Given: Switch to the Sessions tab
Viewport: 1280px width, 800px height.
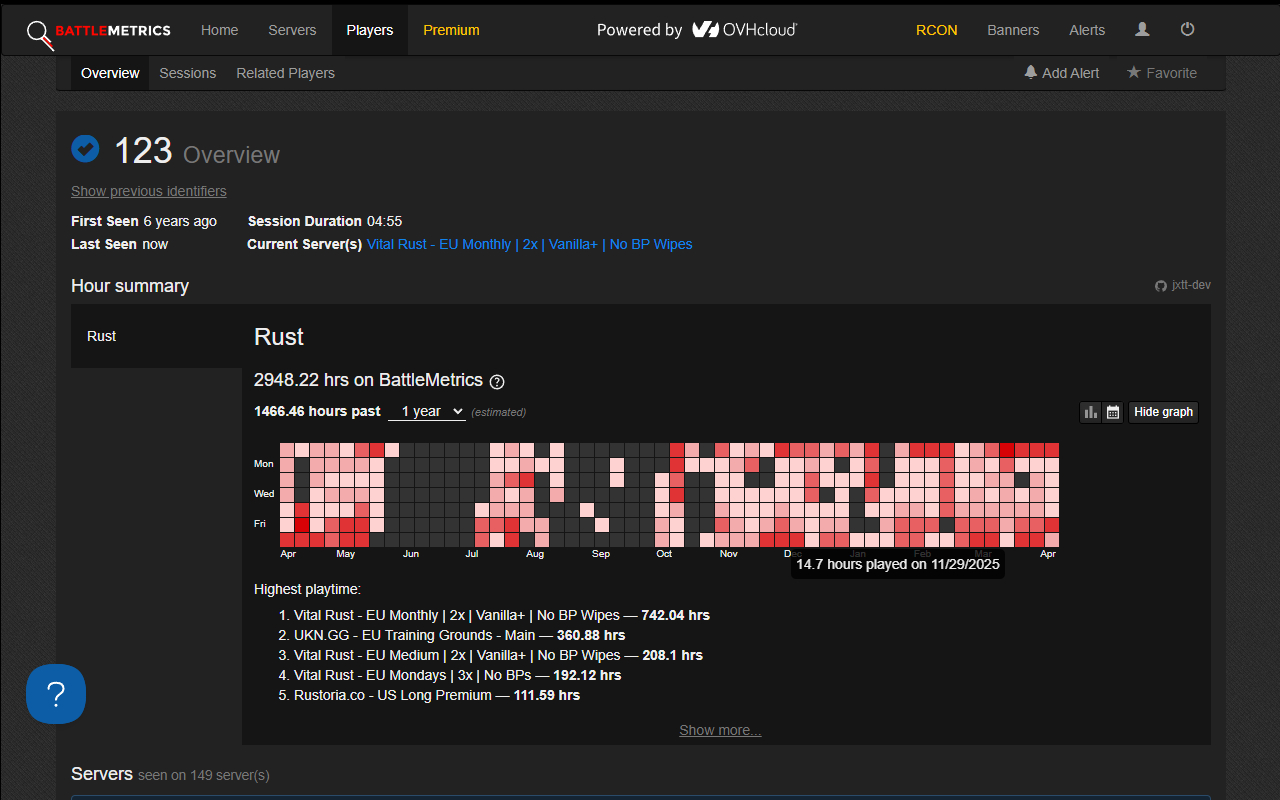Looking at the screenshot, I should point(188,73).
